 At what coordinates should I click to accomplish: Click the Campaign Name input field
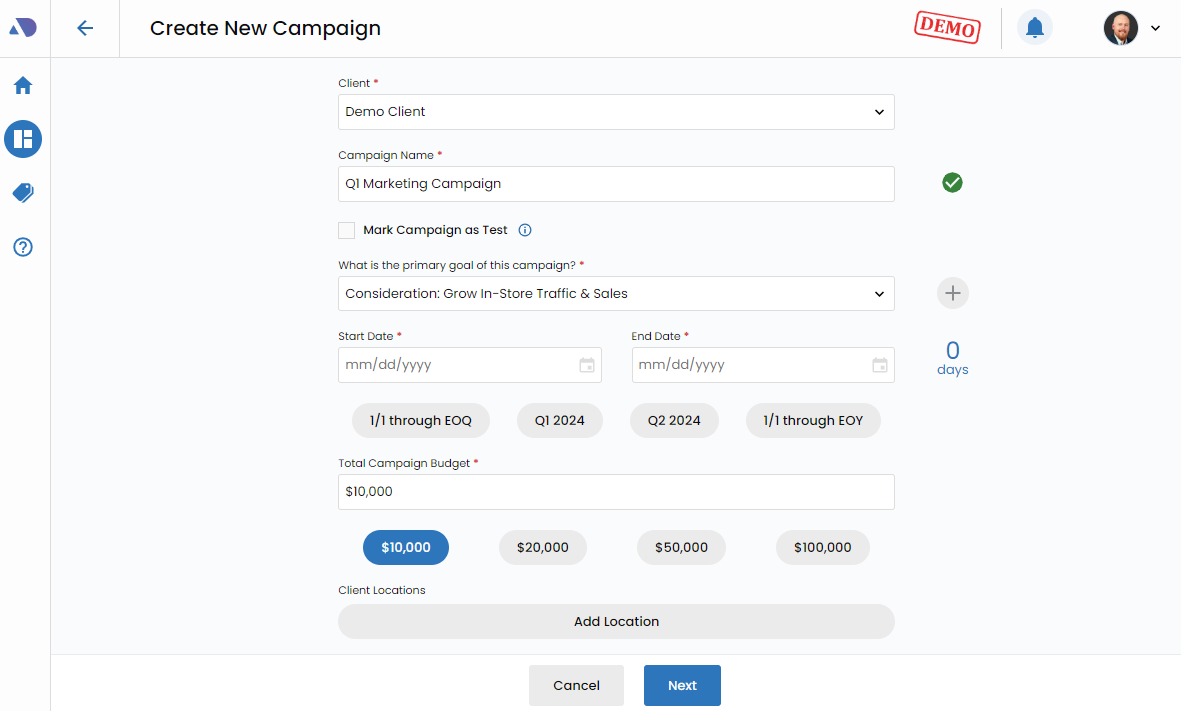(616, 184)
